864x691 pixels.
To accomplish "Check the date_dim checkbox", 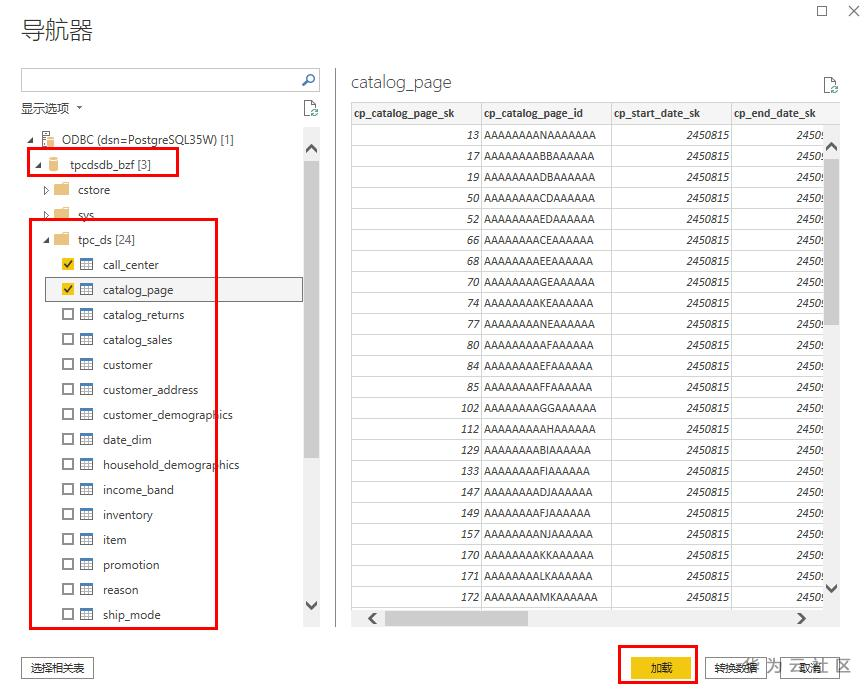I will pos(68,439).
